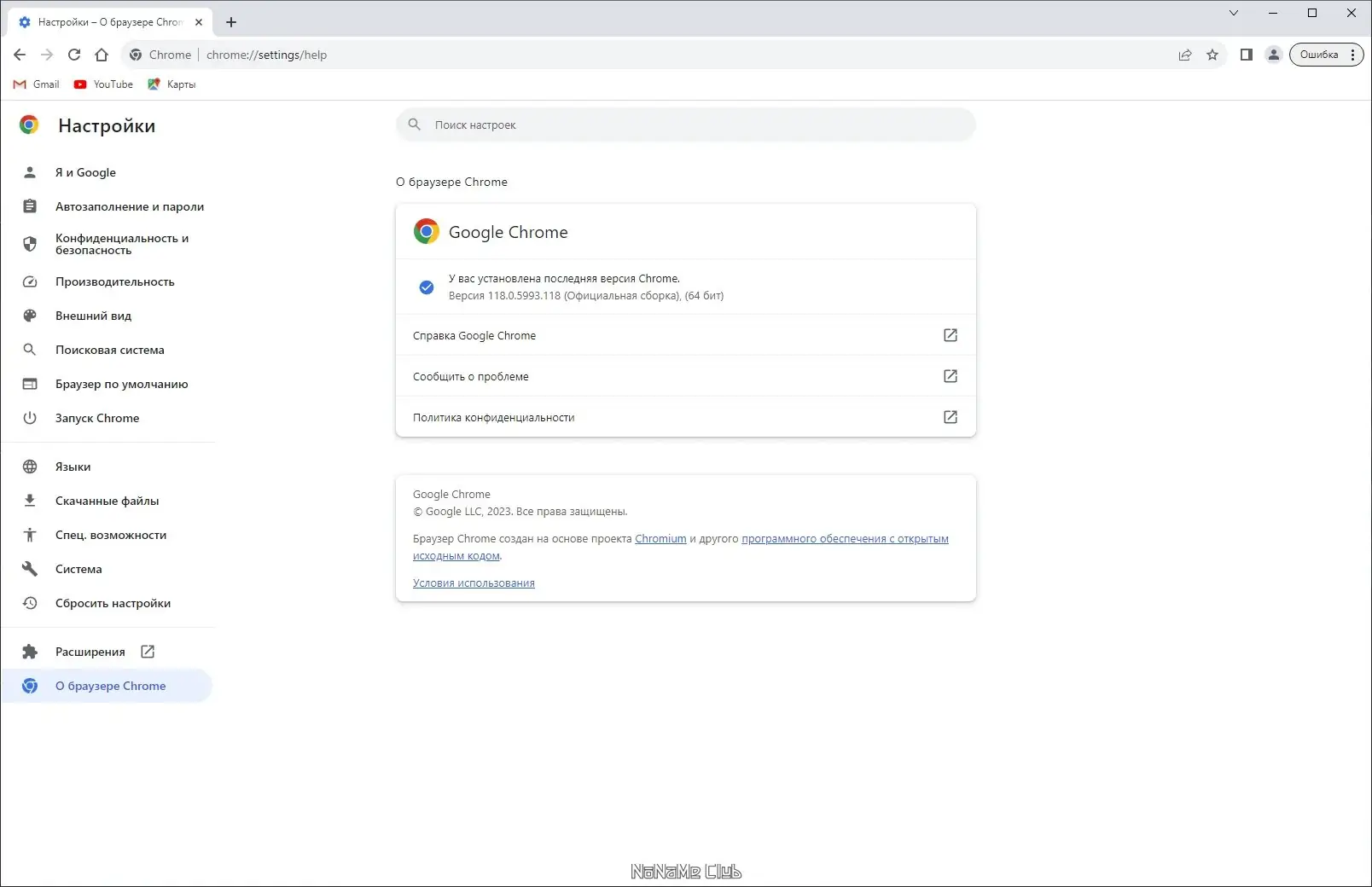Click the external-link icon for Сообщить о проблеме
1372x887 pixels.
(951, 376)
